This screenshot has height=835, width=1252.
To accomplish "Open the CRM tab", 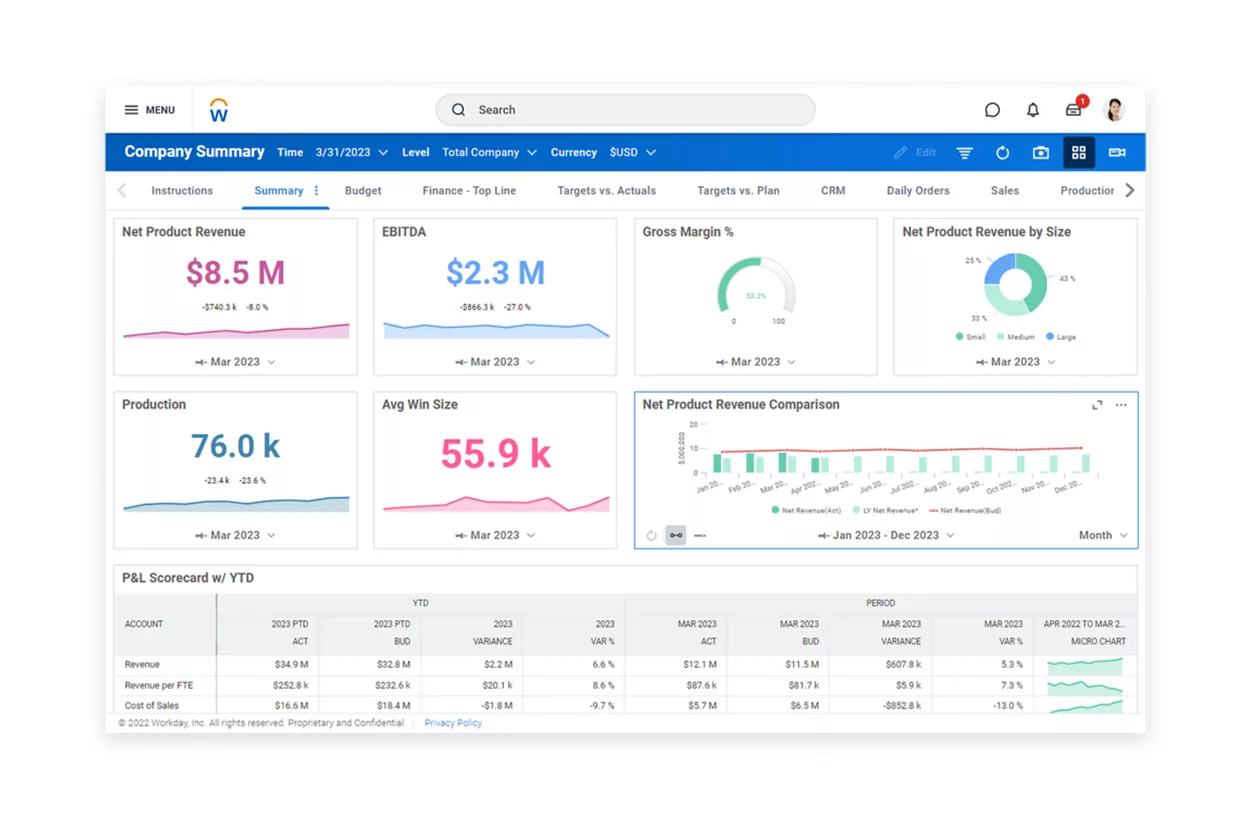I will 833,190.
